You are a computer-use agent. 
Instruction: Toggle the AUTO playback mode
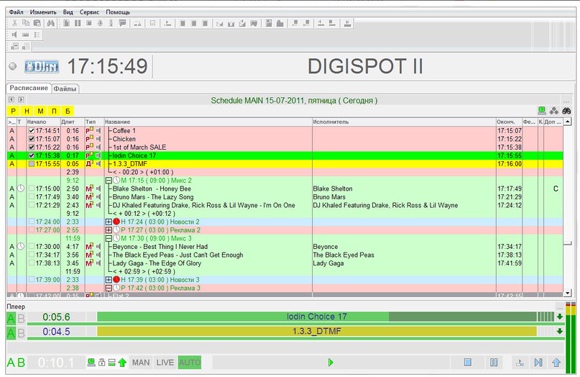coord(189,363)
